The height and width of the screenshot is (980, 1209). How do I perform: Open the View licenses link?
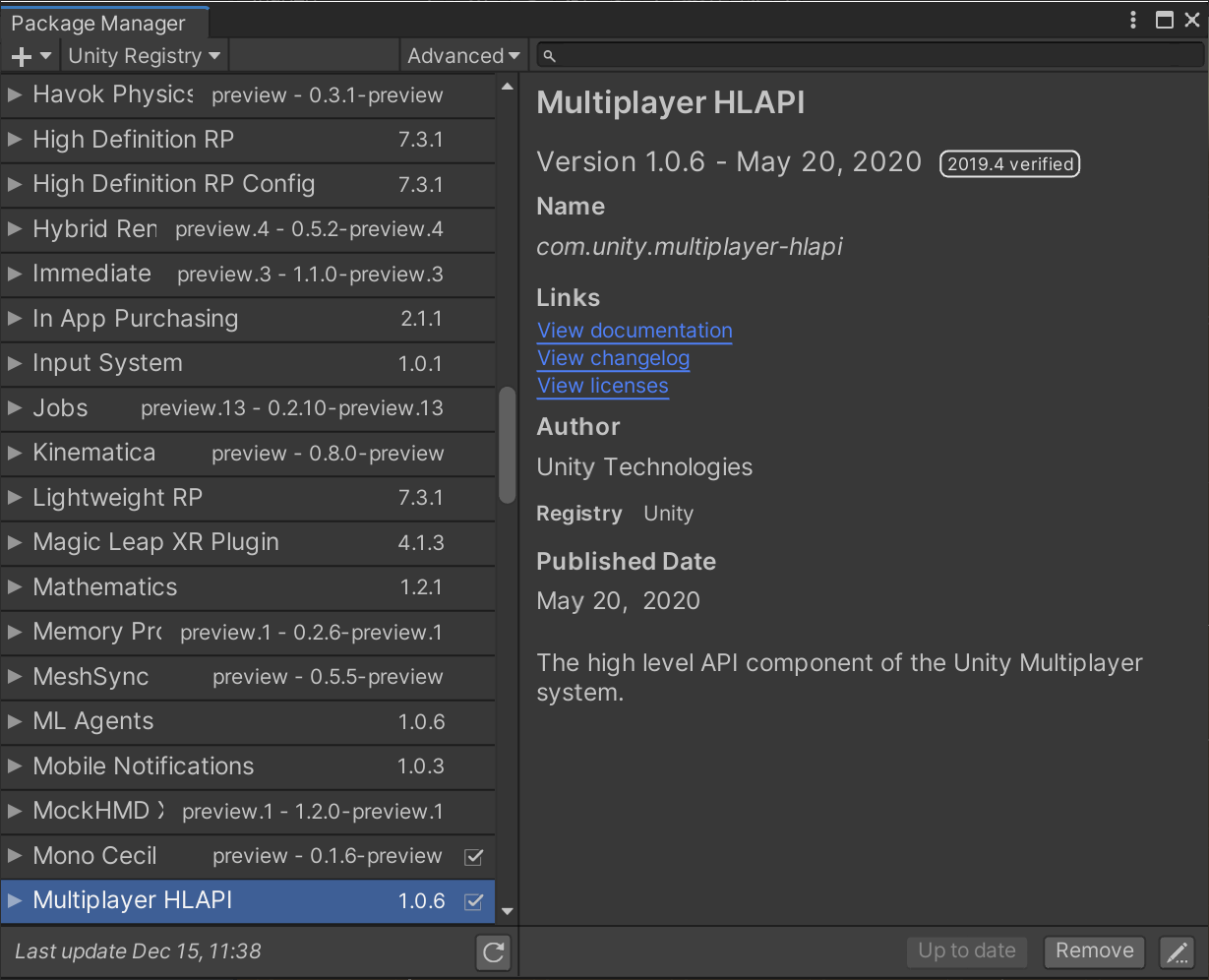pyautogui.click(x=603, y=386)
